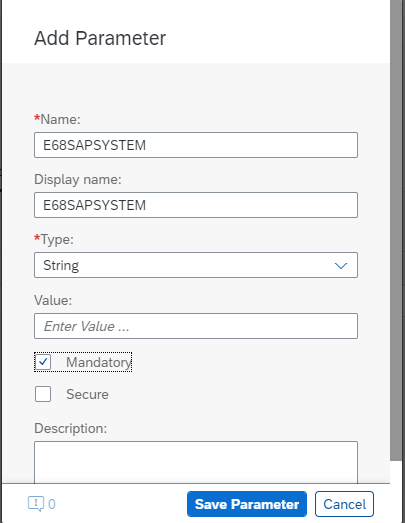The width and height of the screenshot is (405, 523).
Task: Click the Display name field label
Action: (x=78, y=179)
